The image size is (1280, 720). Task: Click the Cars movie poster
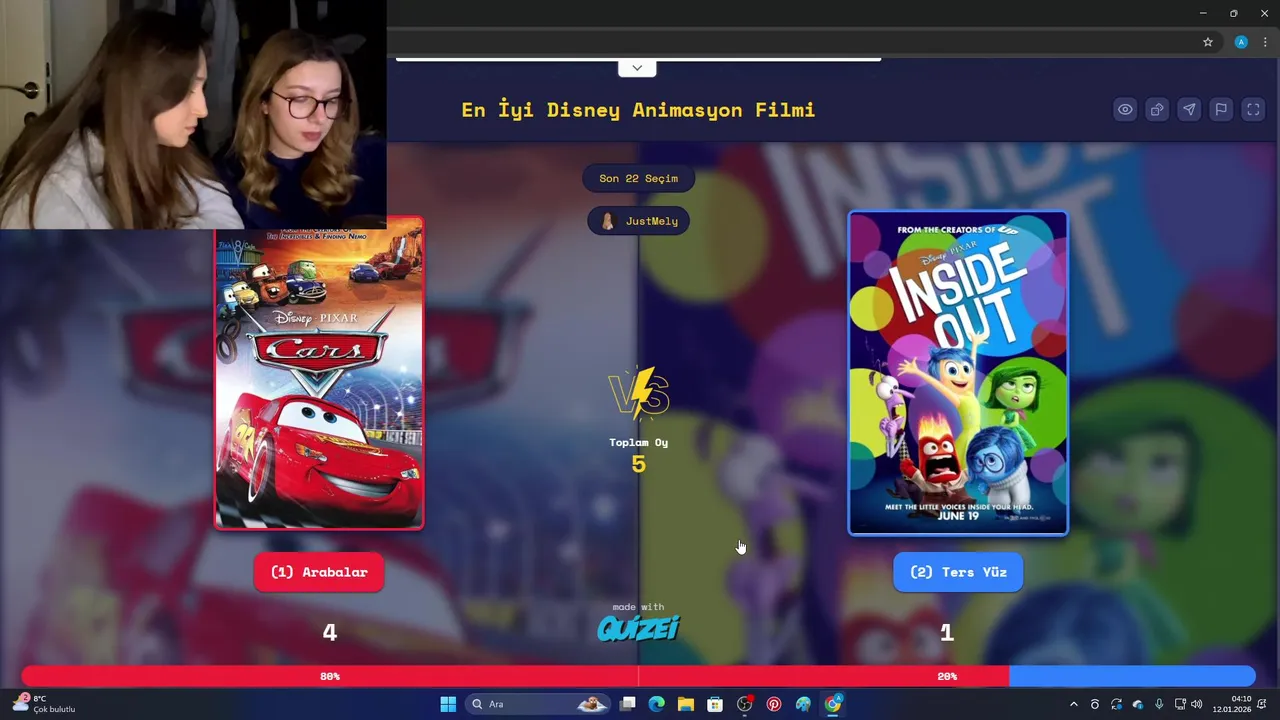319,373
